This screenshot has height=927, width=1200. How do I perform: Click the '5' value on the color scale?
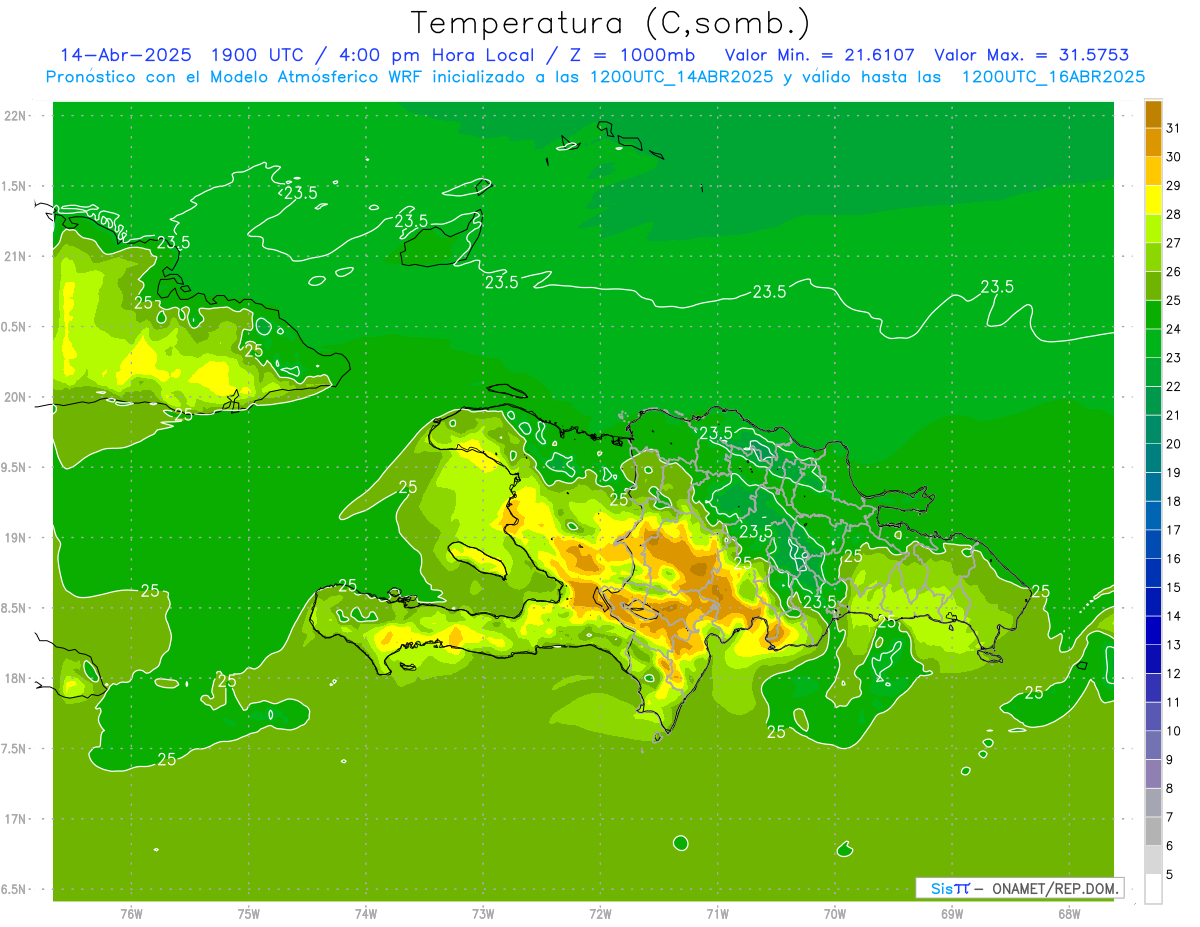click(1171, 874)
